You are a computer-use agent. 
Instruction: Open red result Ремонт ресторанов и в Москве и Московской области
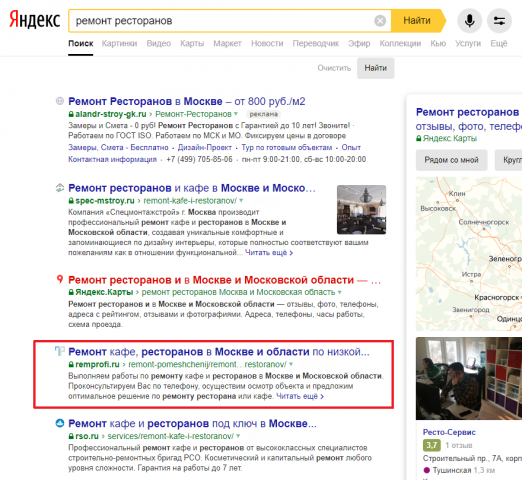(224, 280)
